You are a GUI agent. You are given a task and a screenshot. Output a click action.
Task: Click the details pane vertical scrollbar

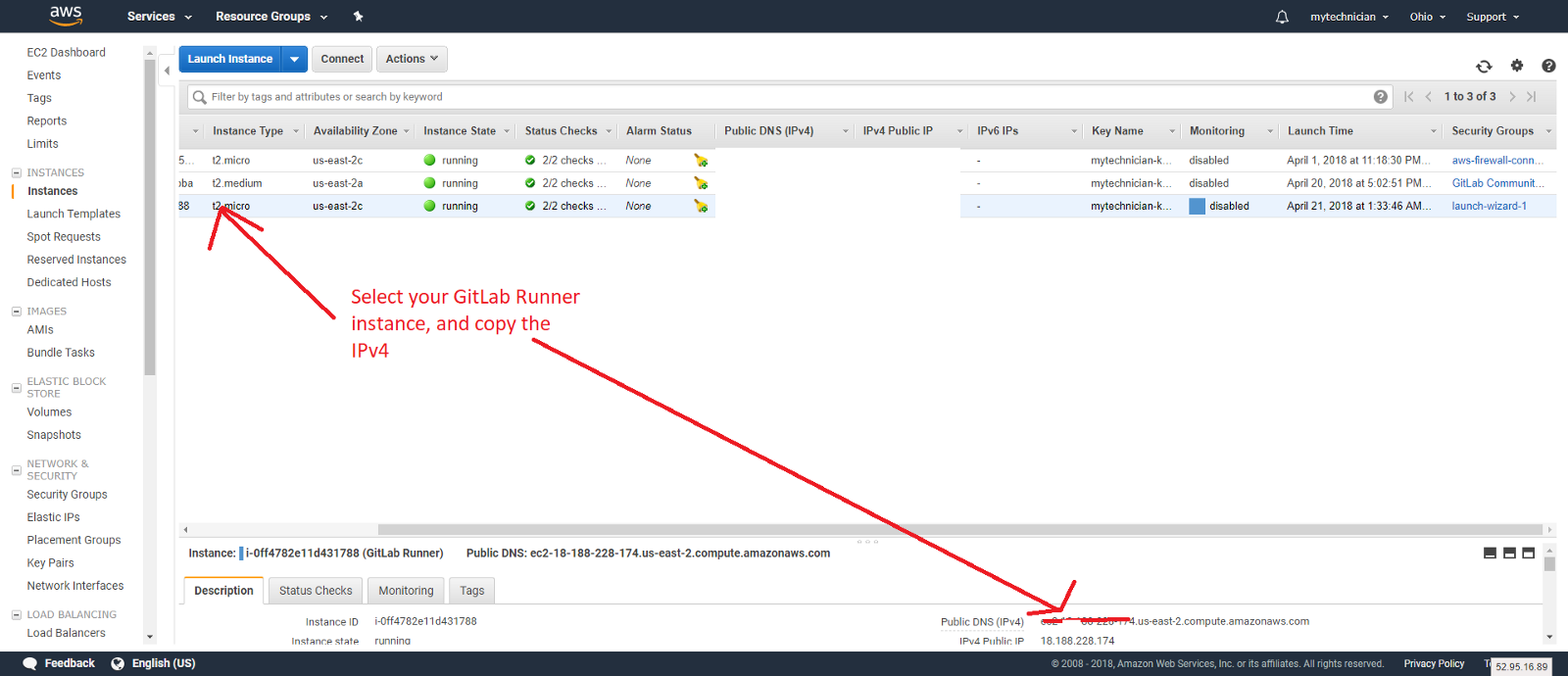(x=1549, y=564)
